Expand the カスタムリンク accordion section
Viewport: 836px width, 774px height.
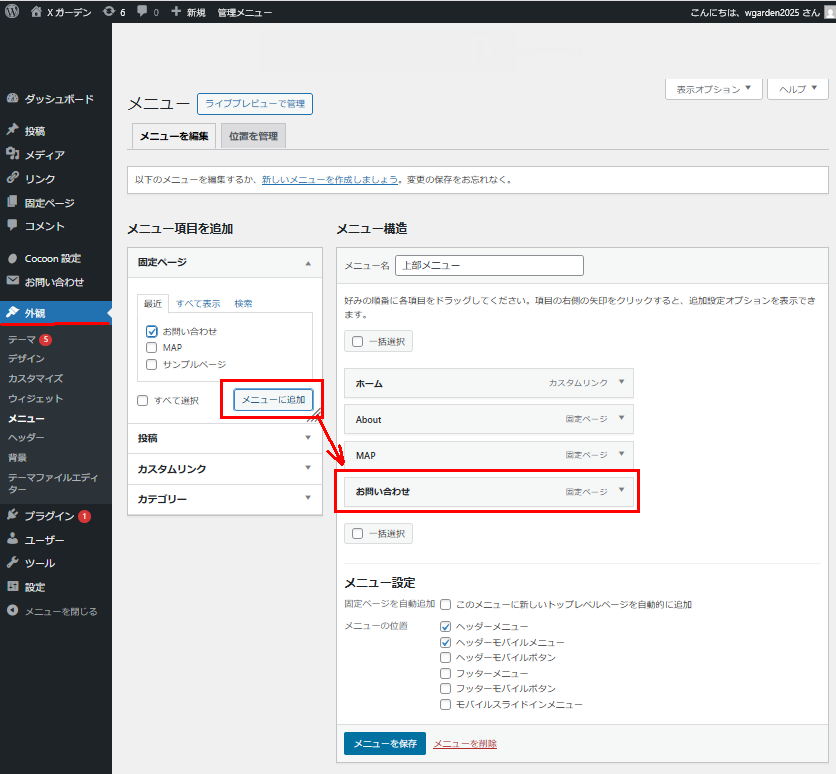point(224,469)
